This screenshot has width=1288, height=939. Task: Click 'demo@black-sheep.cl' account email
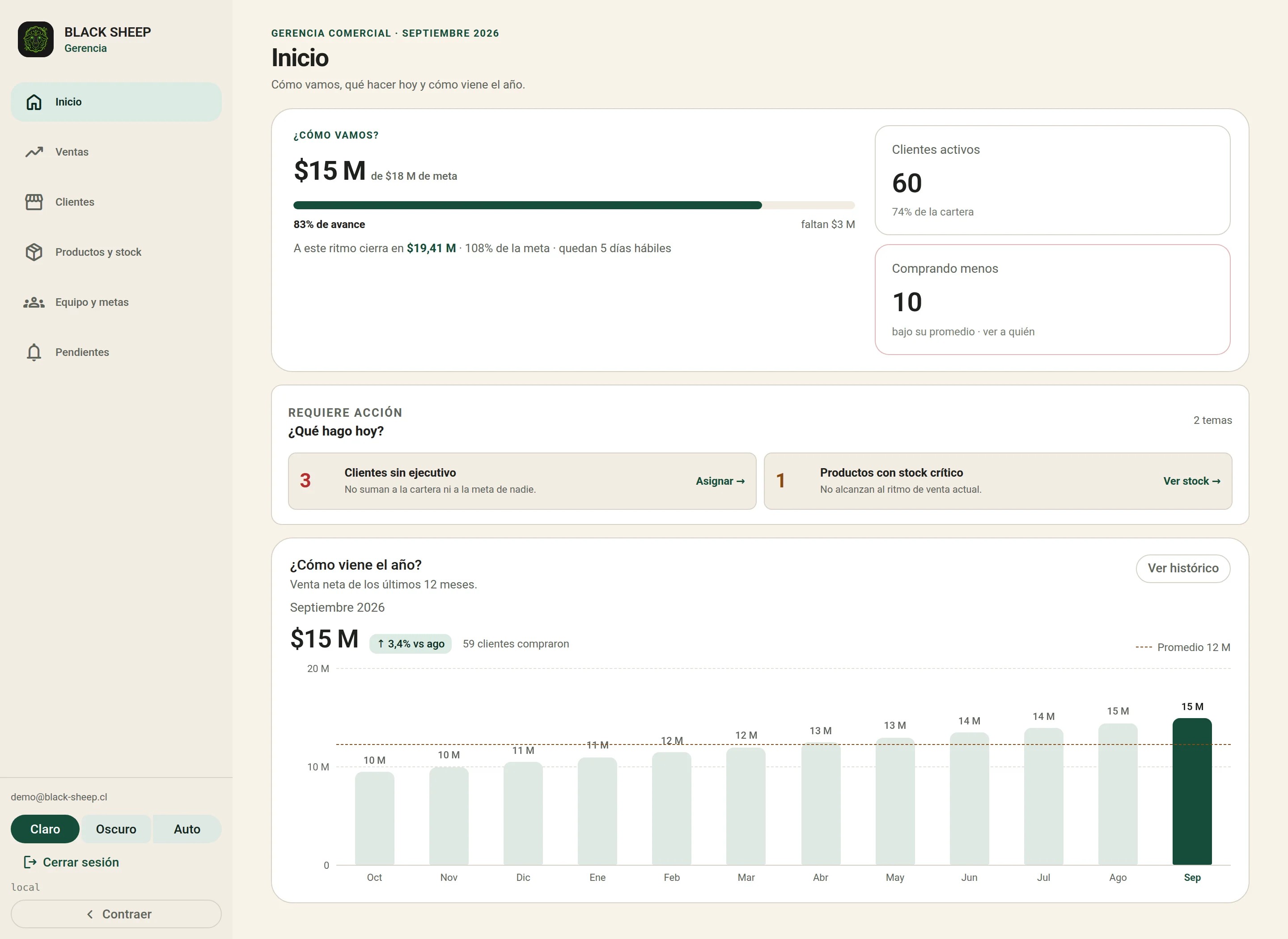(x=59, y=797)
